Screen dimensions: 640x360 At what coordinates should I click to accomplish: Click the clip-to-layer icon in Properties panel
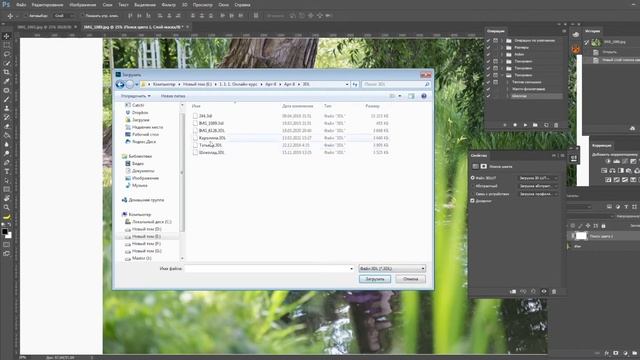coord(513,291)
